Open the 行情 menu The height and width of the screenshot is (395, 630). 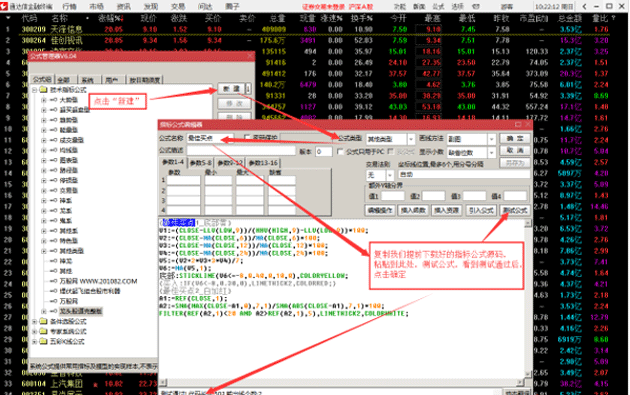[x=70, y=6]
